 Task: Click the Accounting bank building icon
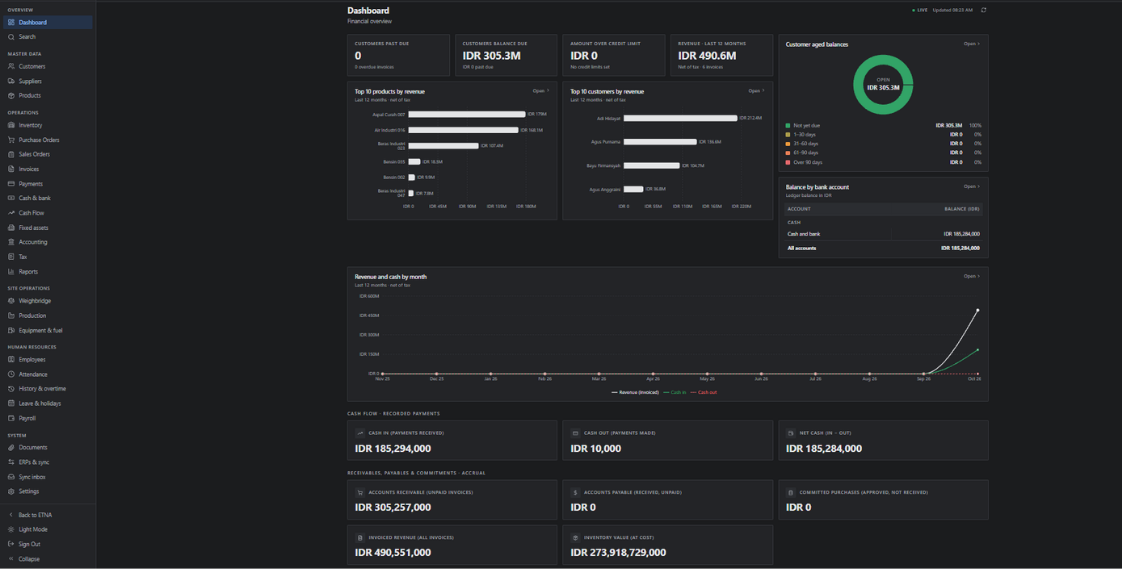coord(11,242)
